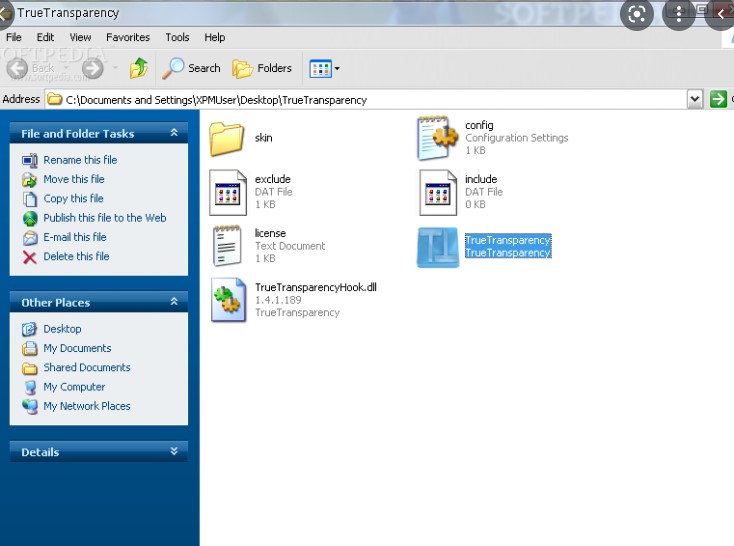
Task: Open the File menu
Action: pos(14,37)
